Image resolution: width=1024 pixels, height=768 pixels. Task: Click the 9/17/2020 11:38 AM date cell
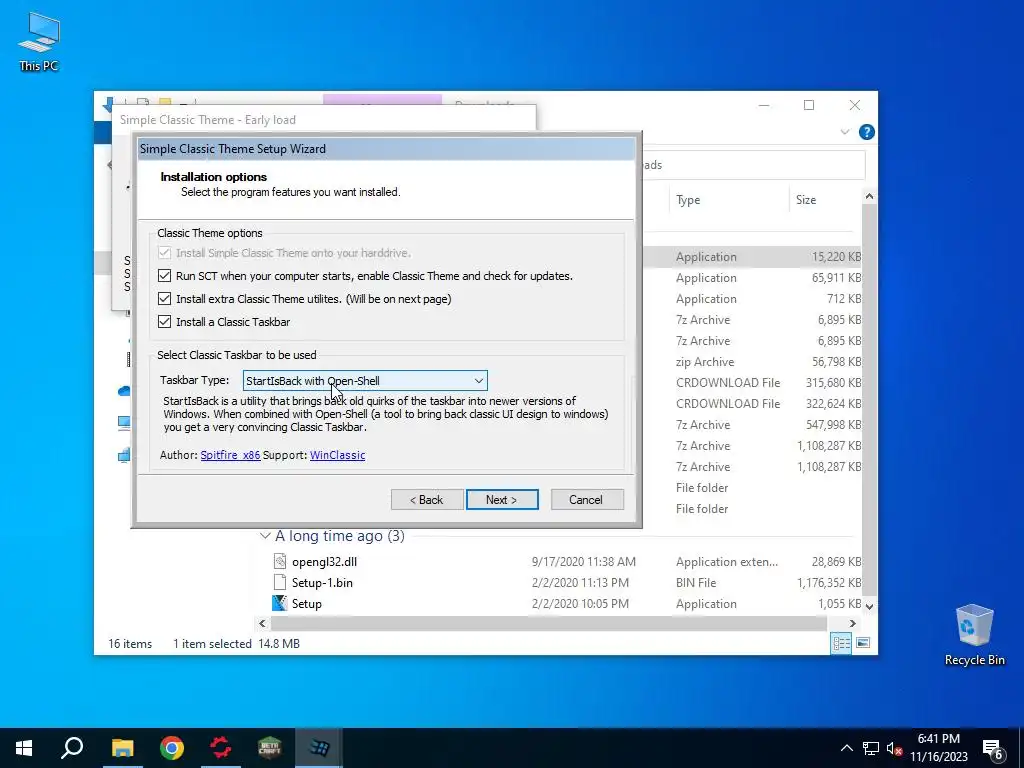click(583, 562)
